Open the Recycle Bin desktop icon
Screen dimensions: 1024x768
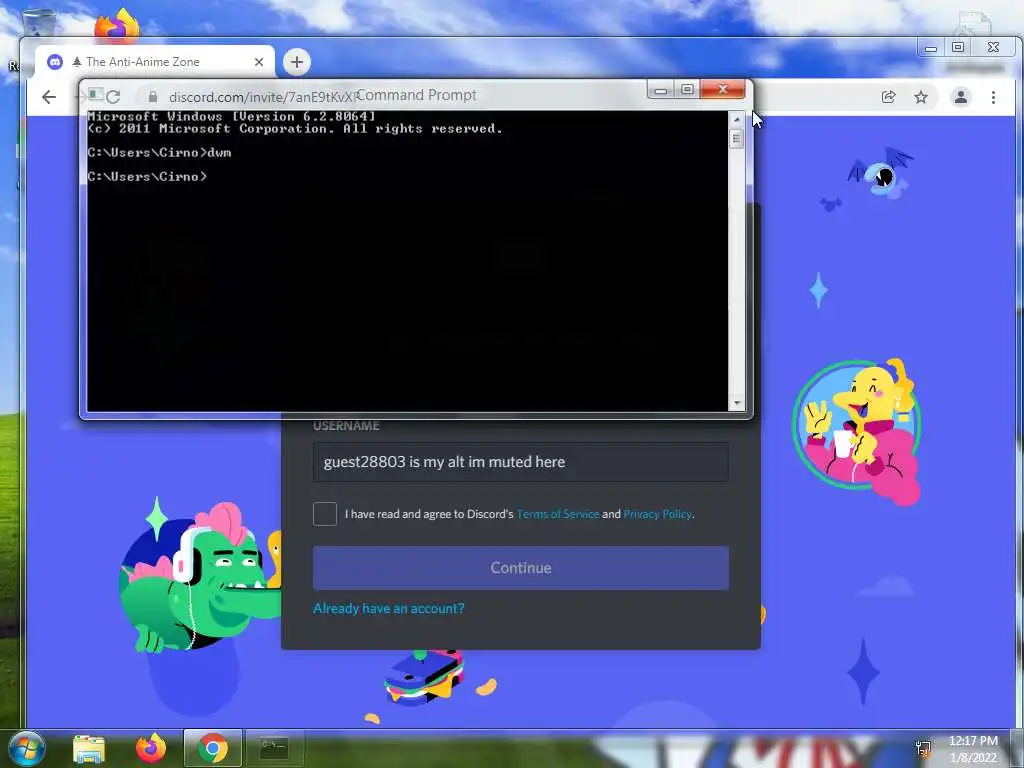tap(39, 22)
